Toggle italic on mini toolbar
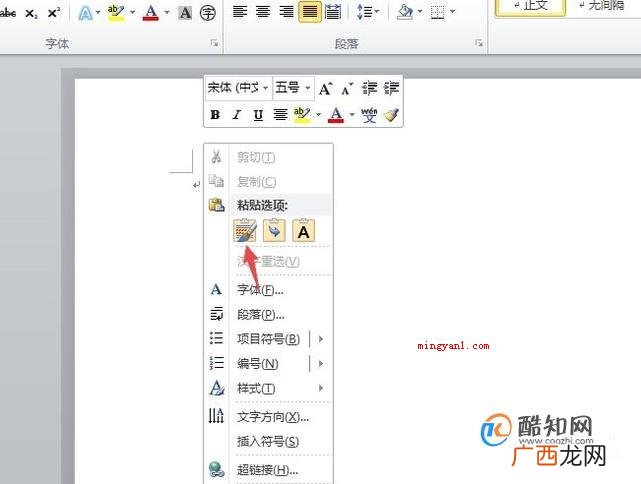 [x=236, y=115]
